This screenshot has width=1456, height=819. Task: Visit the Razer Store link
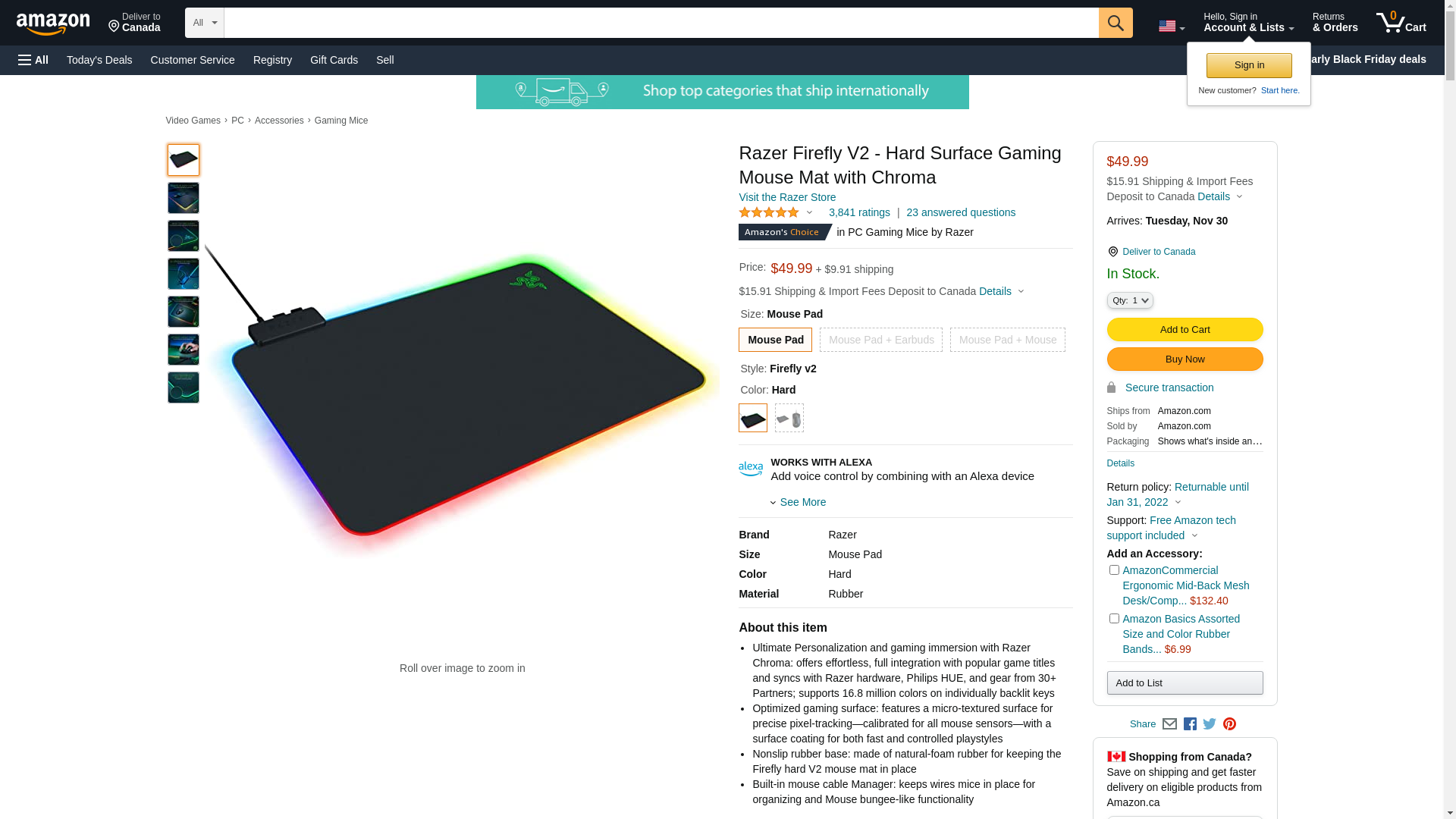tap(787, 197)
